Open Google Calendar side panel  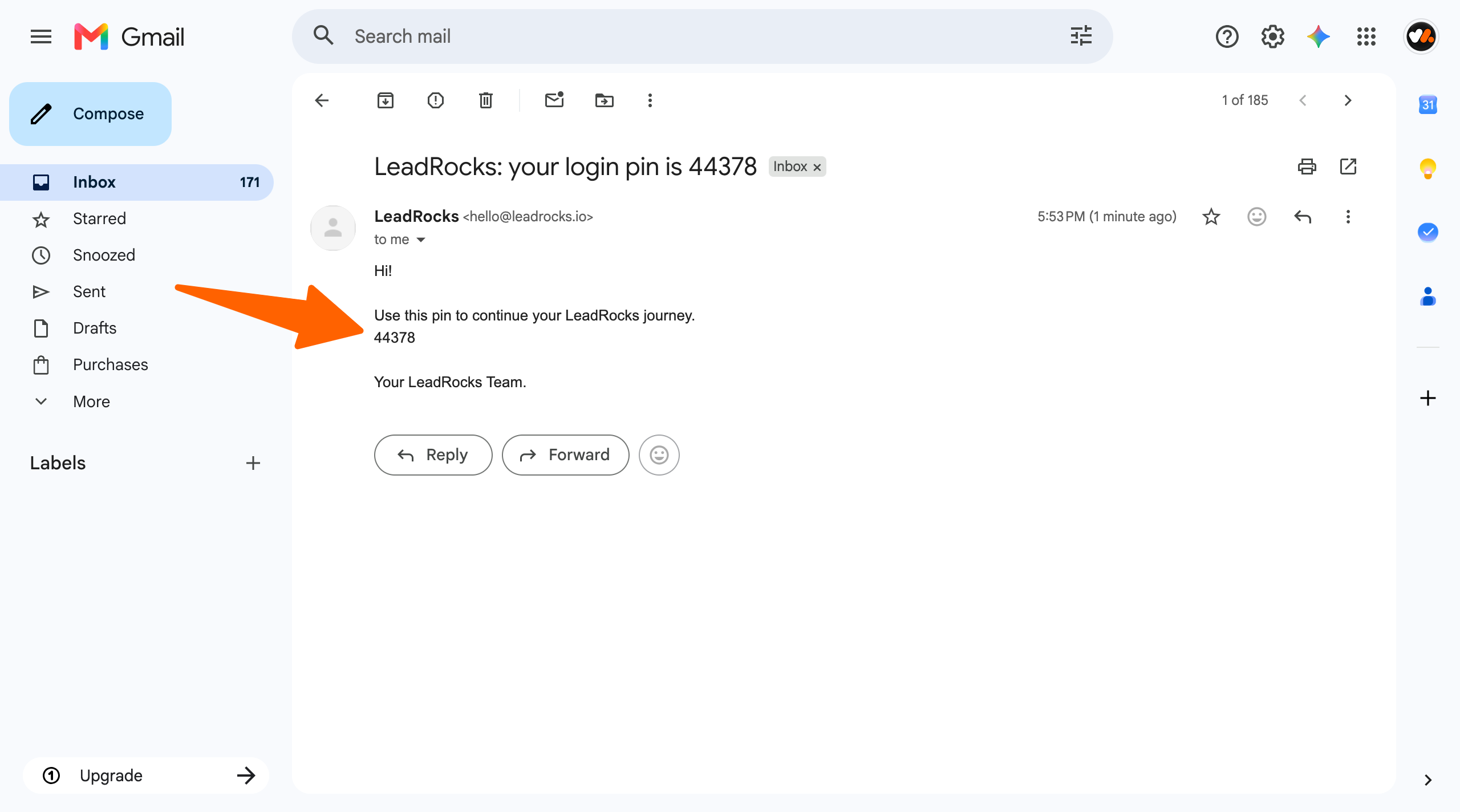point(1427,104)
